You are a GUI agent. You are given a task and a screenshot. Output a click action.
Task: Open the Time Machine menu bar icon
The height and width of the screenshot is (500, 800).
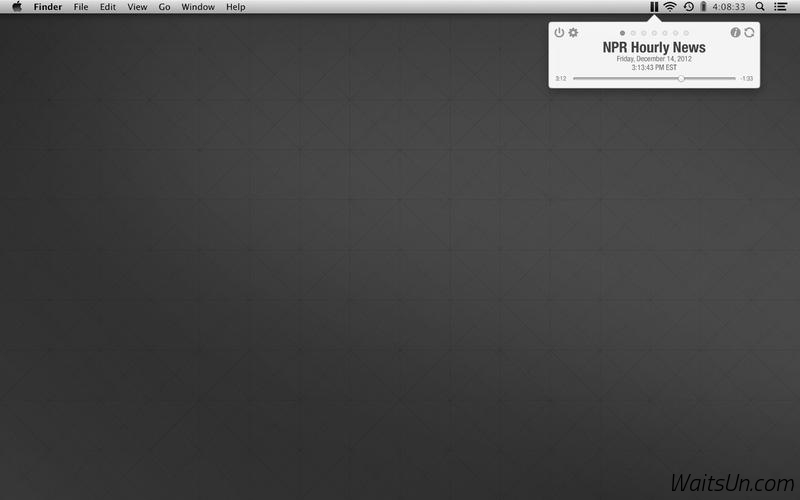pos(688,7)
